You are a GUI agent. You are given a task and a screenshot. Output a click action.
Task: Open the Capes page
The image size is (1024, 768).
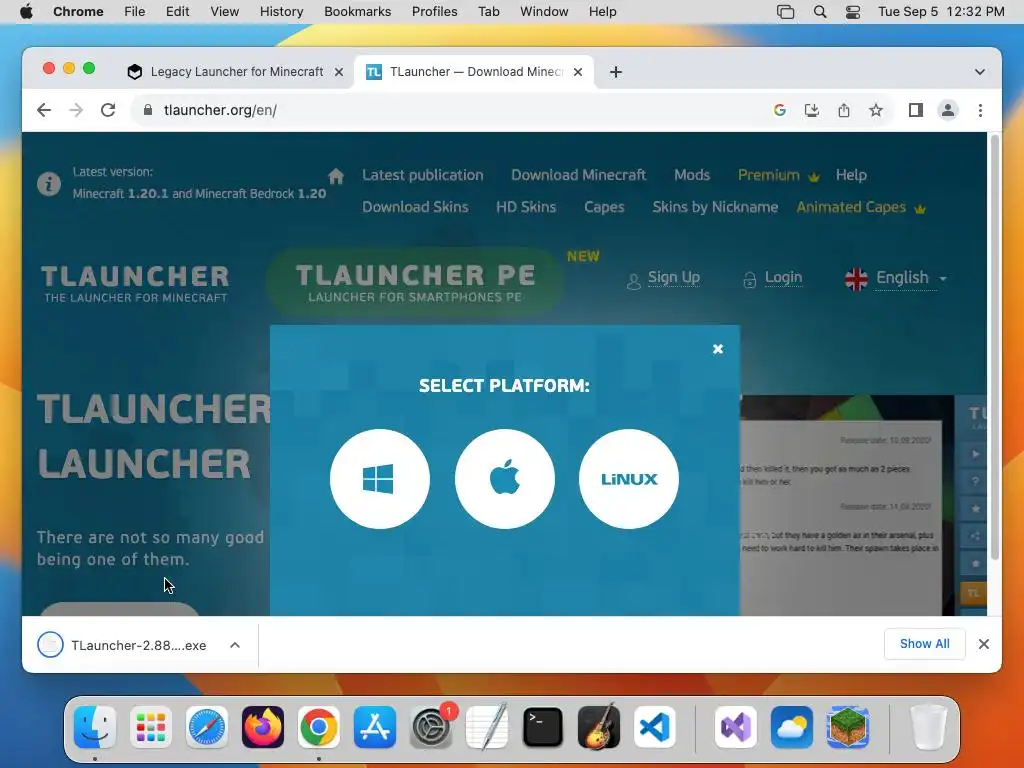[x=604, y=207]
